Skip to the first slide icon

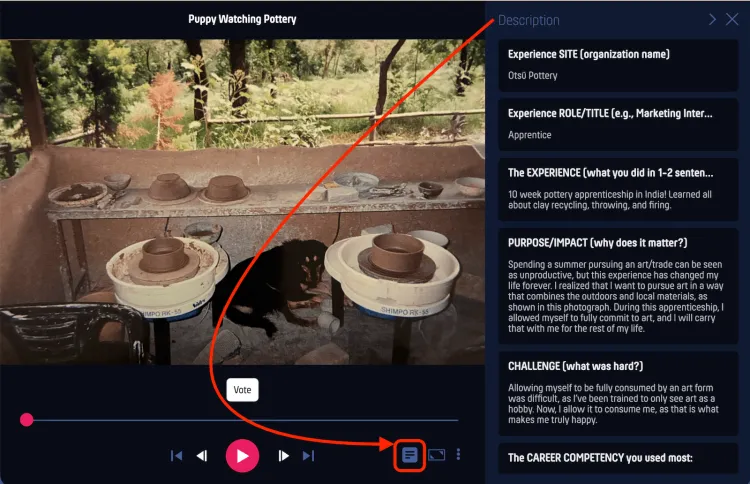(176, 456)
